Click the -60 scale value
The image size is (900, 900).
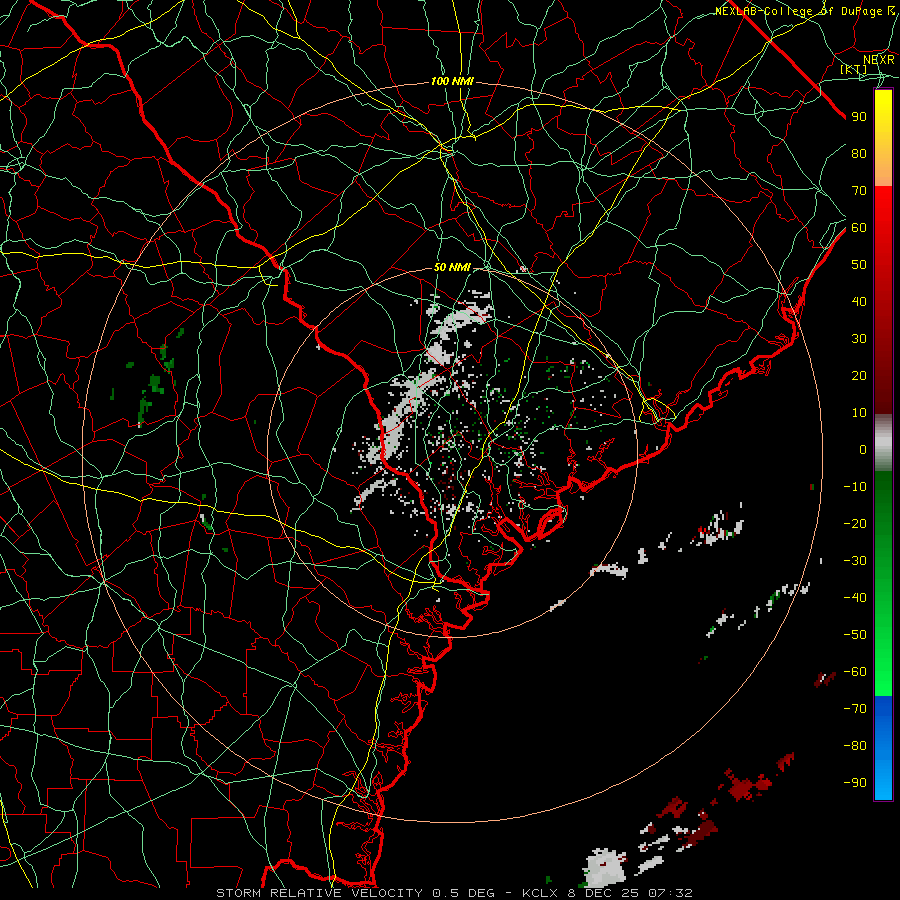click(855, 672)
